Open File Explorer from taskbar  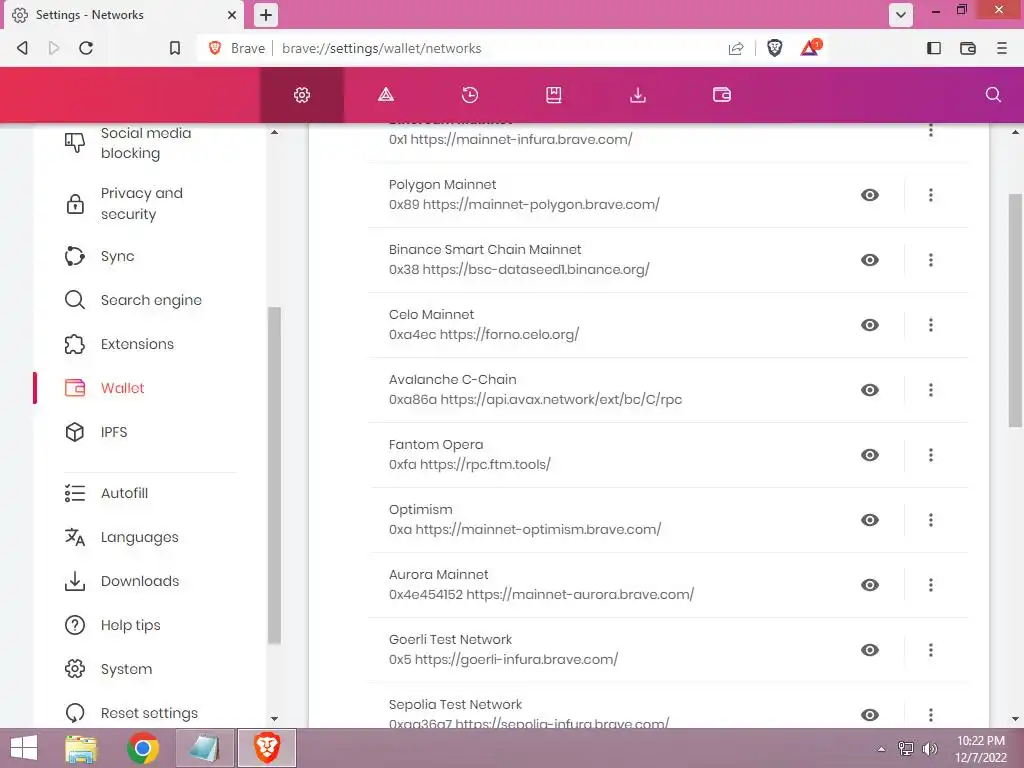(x=81, y=748)
